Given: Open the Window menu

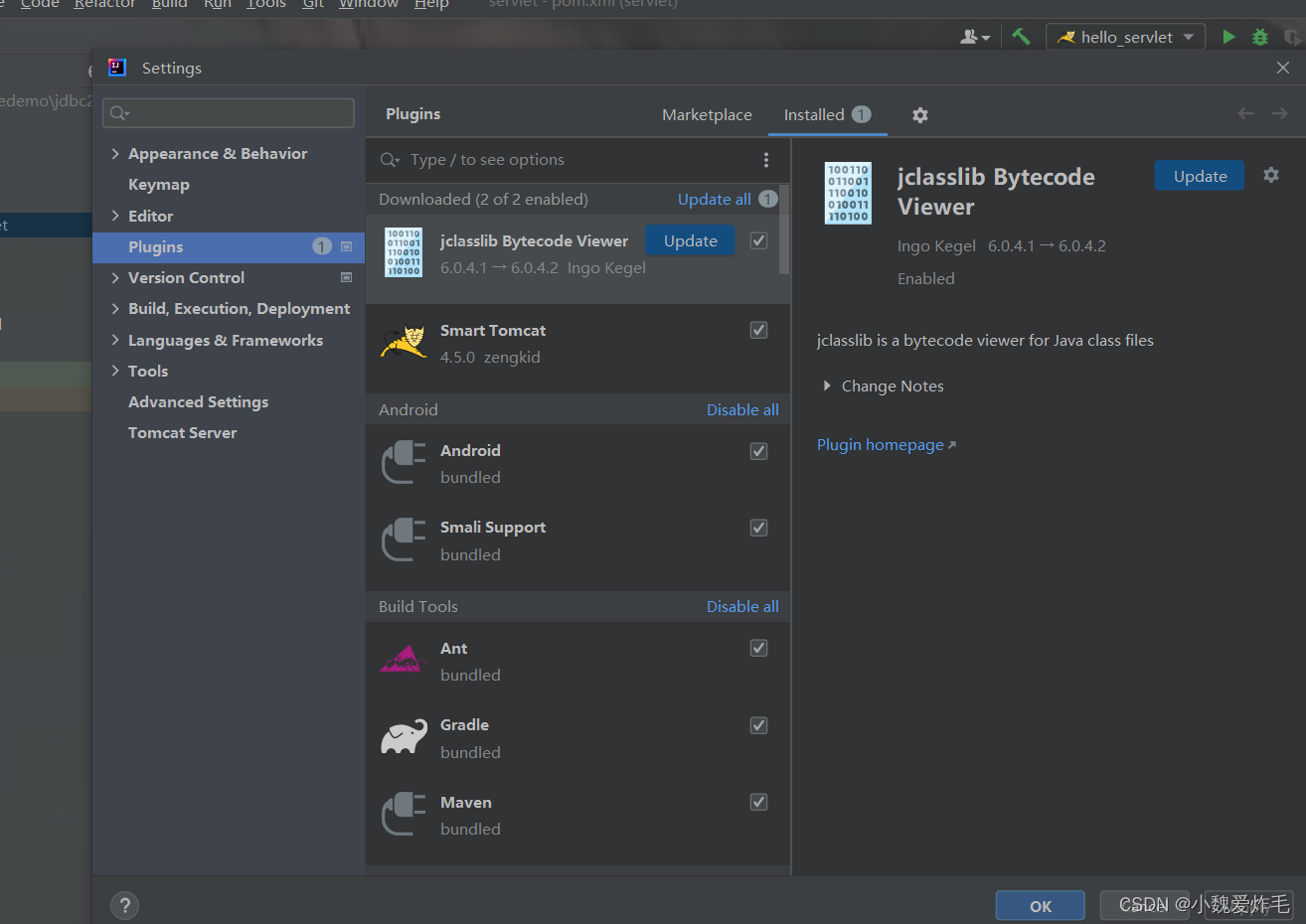Looking at the screenshot, I should coord(369,4).
